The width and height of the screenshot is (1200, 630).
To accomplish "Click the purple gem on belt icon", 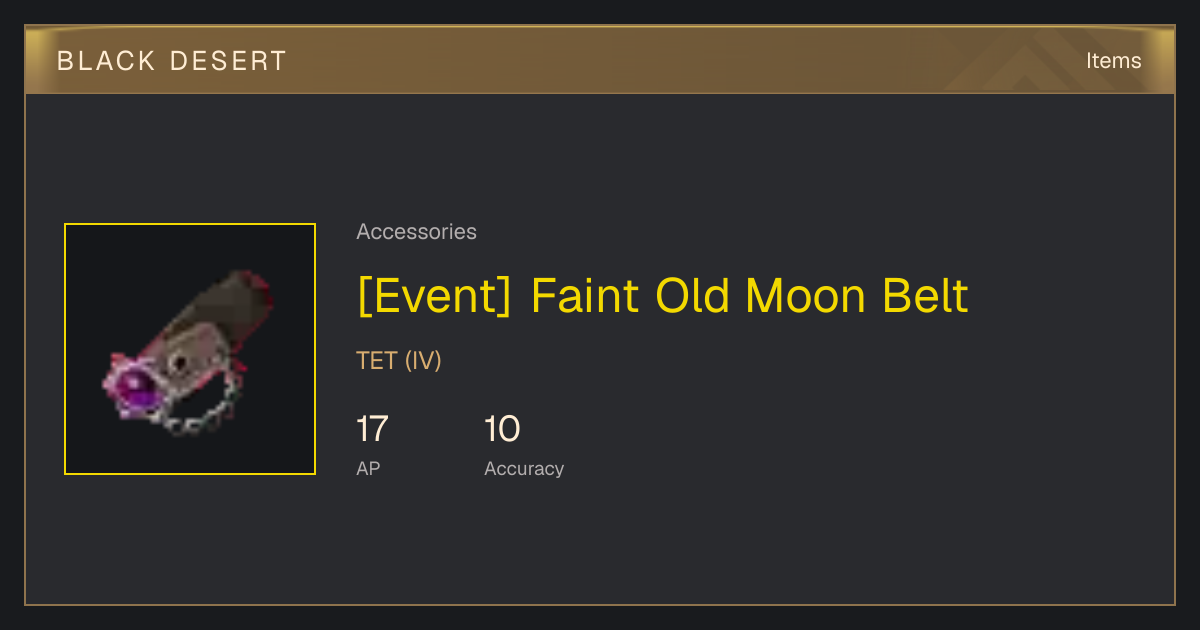I will (135, 386).
